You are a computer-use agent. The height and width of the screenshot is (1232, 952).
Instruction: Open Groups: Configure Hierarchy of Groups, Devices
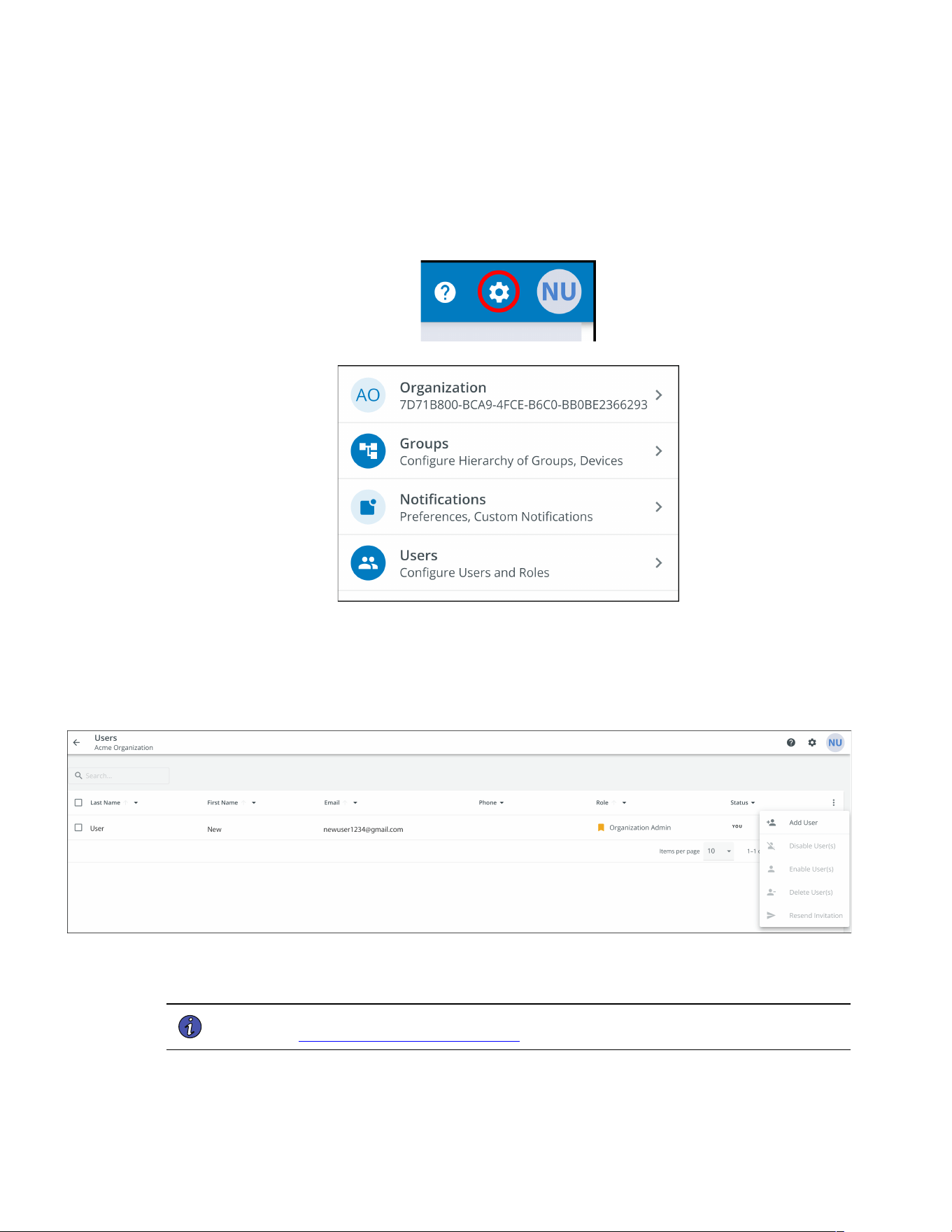pyautogui.click(x=509, y=451)
